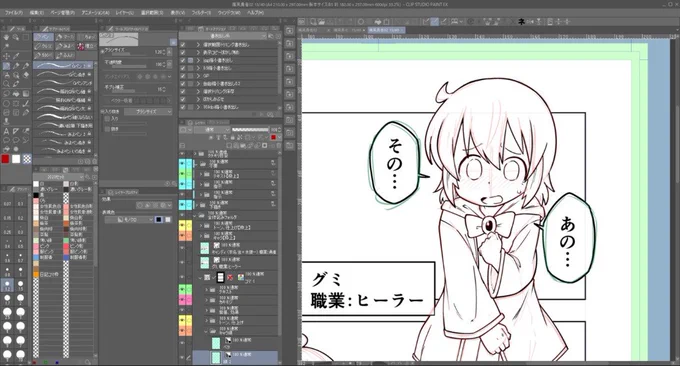
Task: Click the Lock Layer icon
Action: 233,137
